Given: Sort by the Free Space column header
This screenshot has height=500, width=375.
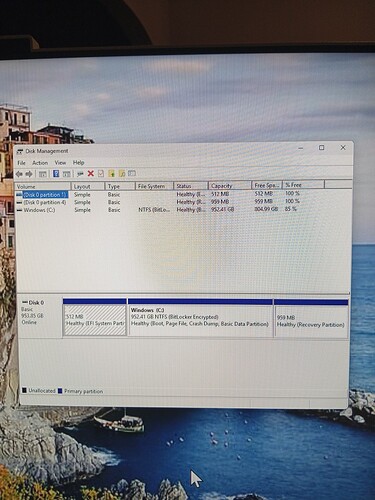Looking at the screenshot, I should pos(267,185).
